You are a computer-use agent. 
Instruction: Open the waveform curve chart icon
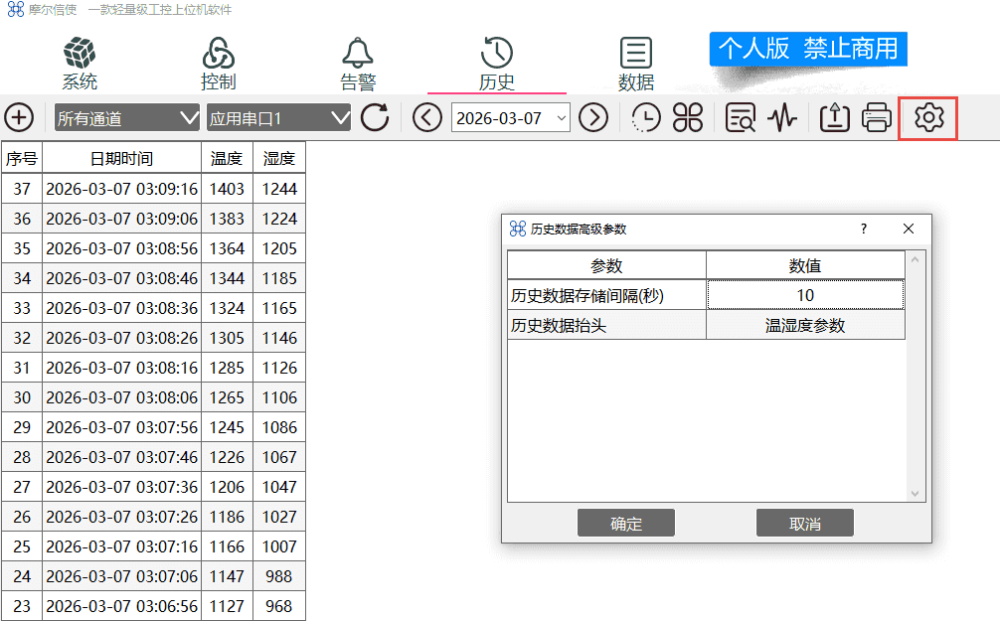782,118
